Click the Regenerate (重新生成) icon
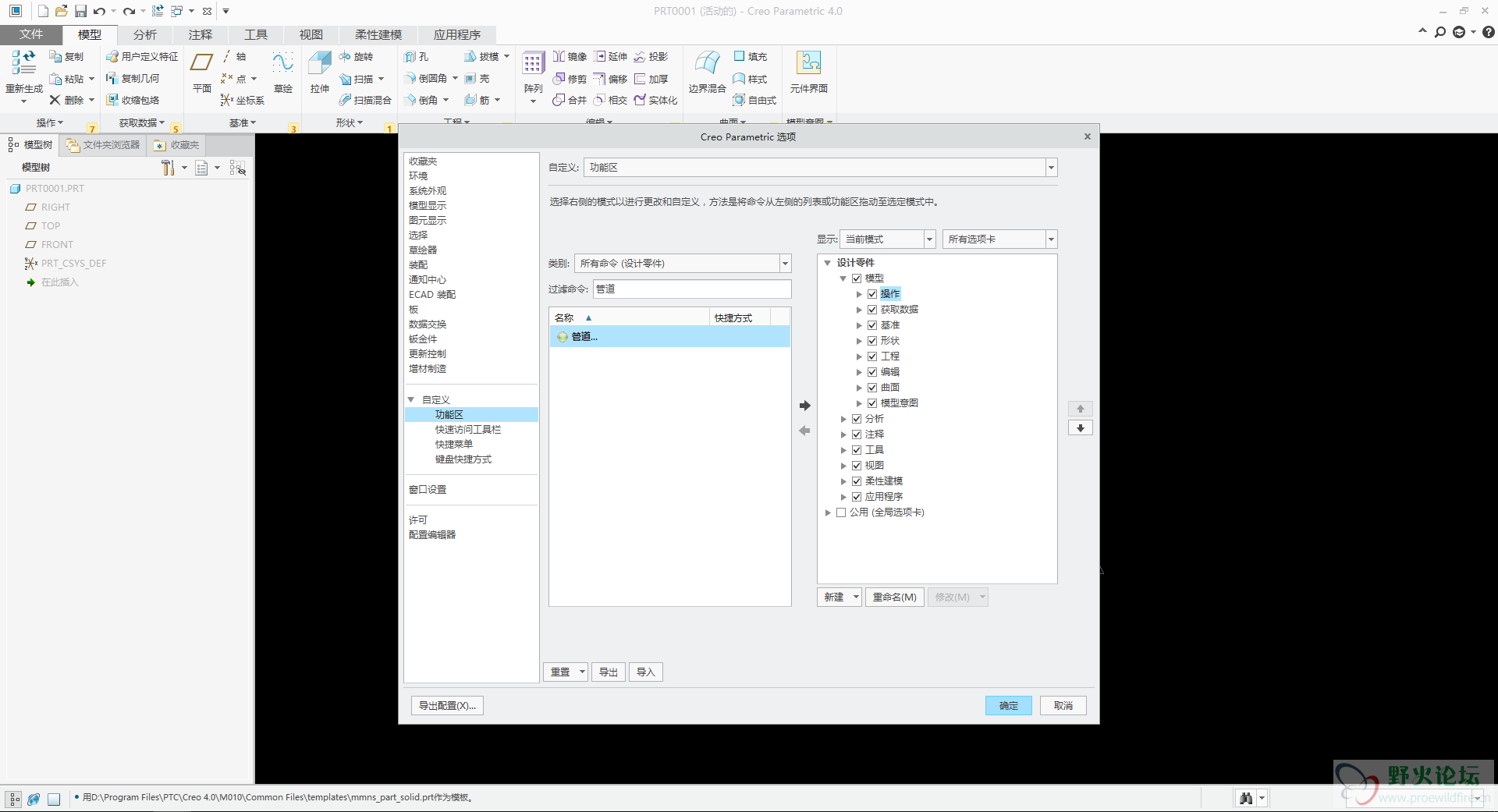Image resolution: width=1498 pixels, height=812 pixels. tap(23, 64)
